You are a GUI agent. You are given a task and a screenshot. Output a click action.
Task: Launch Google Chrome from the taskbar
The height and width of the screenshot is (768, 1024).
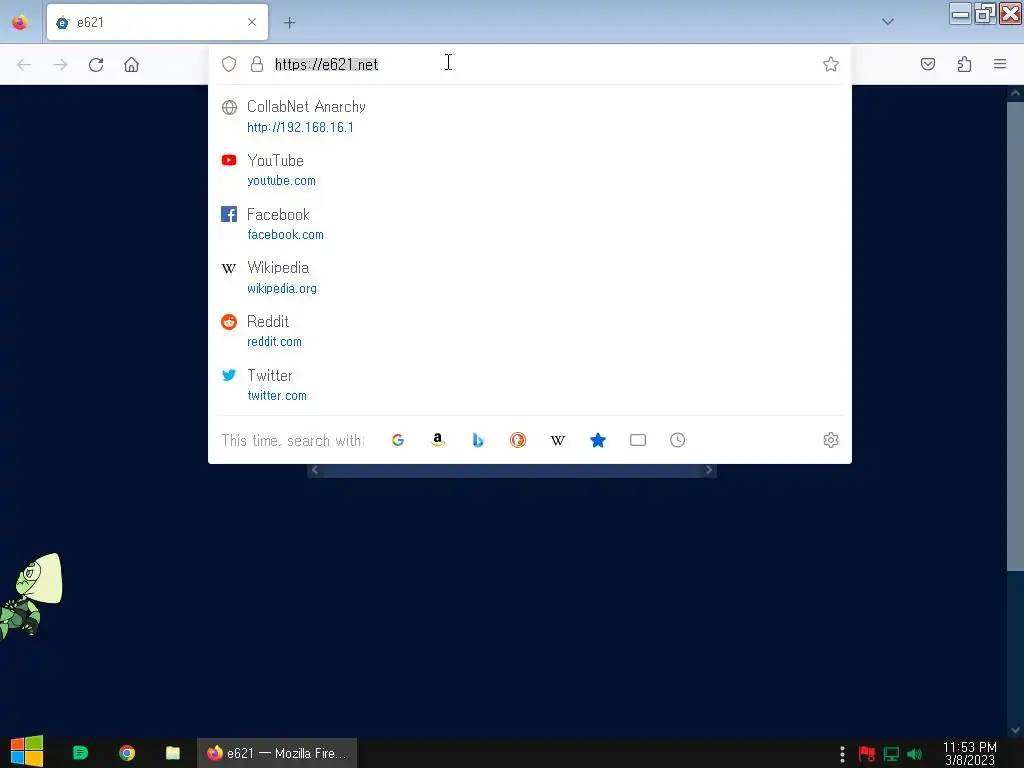pos(127,753)
